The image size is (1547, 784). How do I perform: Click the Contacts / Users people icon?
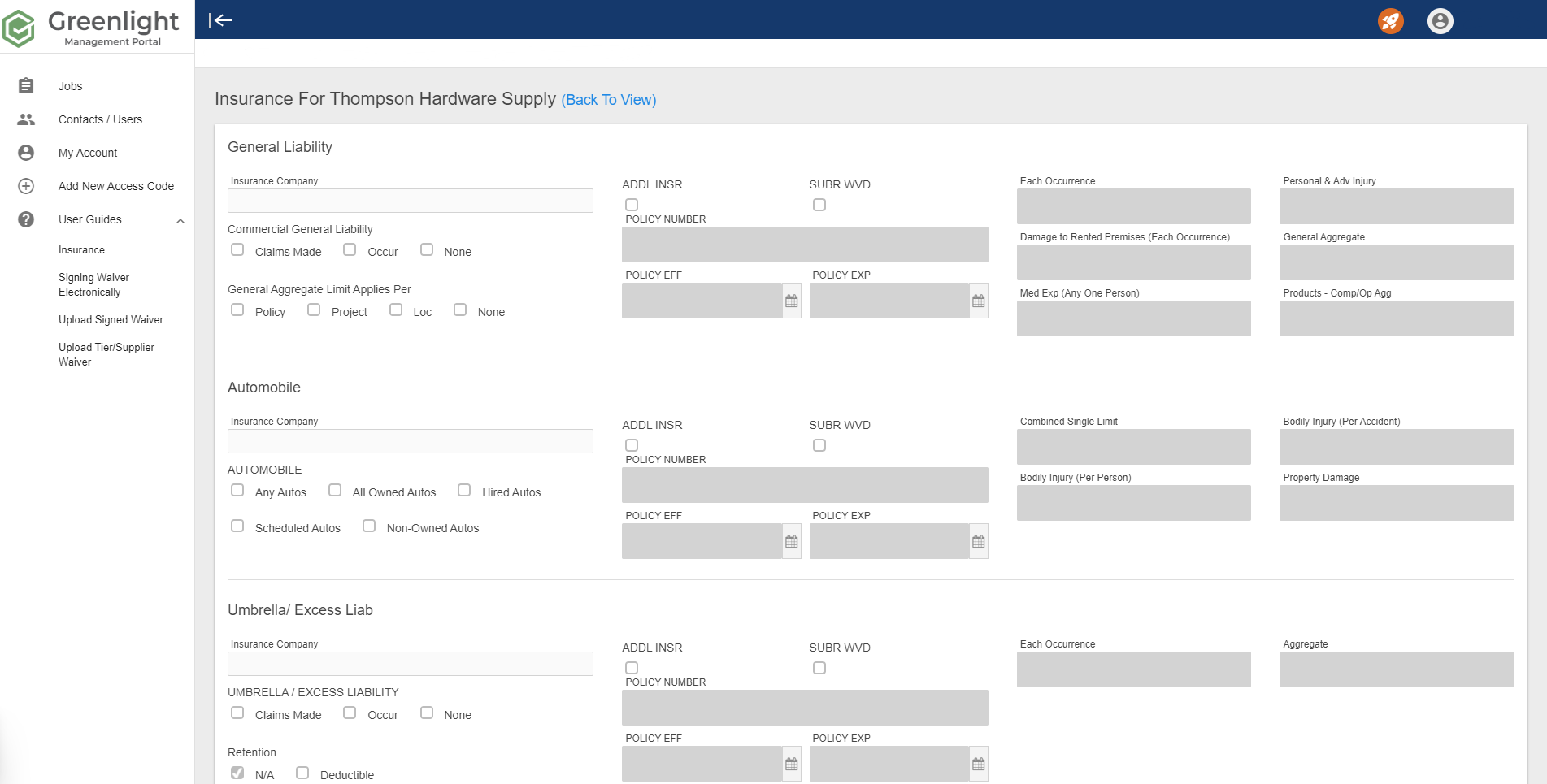[26, 119]
